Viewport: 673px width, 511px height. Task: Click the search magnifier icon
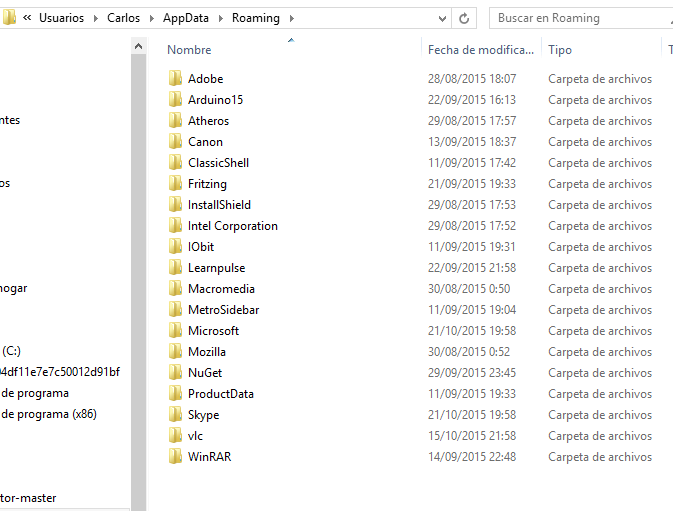point(665,18)
